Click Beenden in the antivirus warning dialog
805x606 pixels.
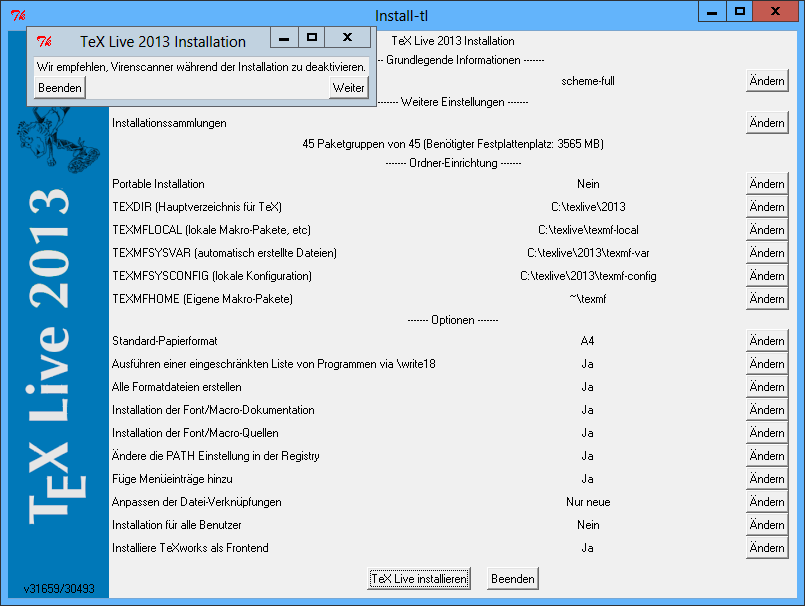pos(60,88)
